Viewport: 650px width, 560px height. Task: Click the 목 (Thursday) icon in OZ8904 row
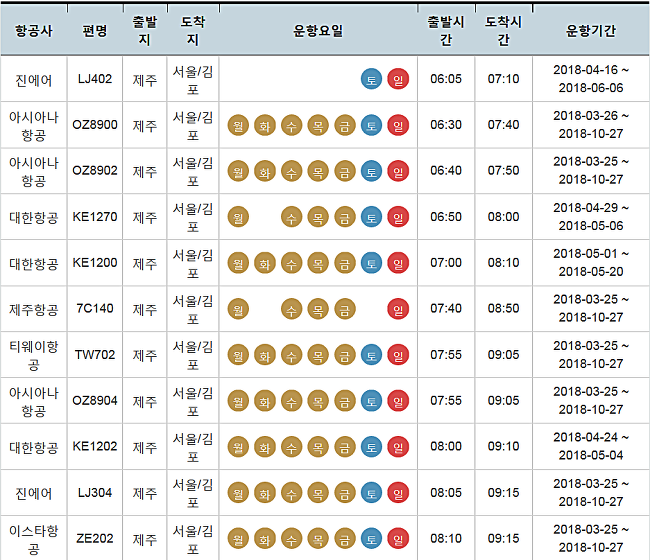tap(318, 401)
